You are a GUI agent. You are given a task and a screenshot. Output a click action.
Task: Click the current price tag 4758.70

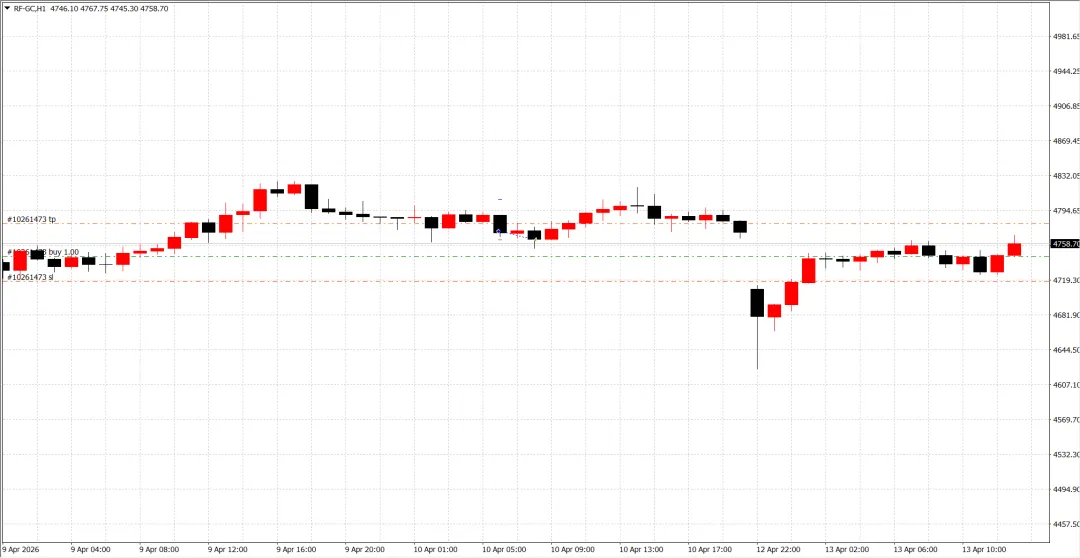pyautogui.click(x=1065, y=244)
